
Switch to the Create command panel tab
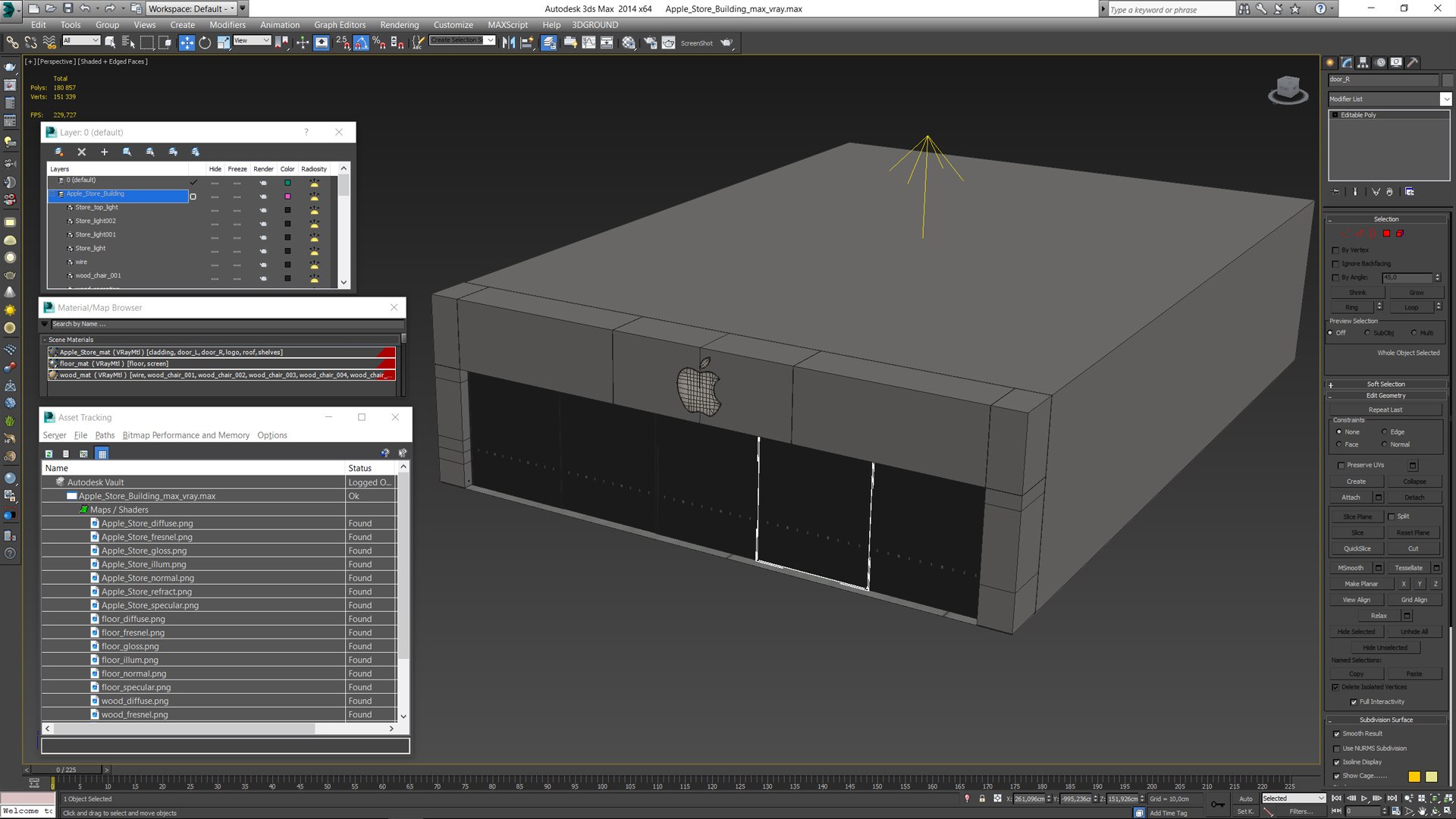click(1330, 63)
